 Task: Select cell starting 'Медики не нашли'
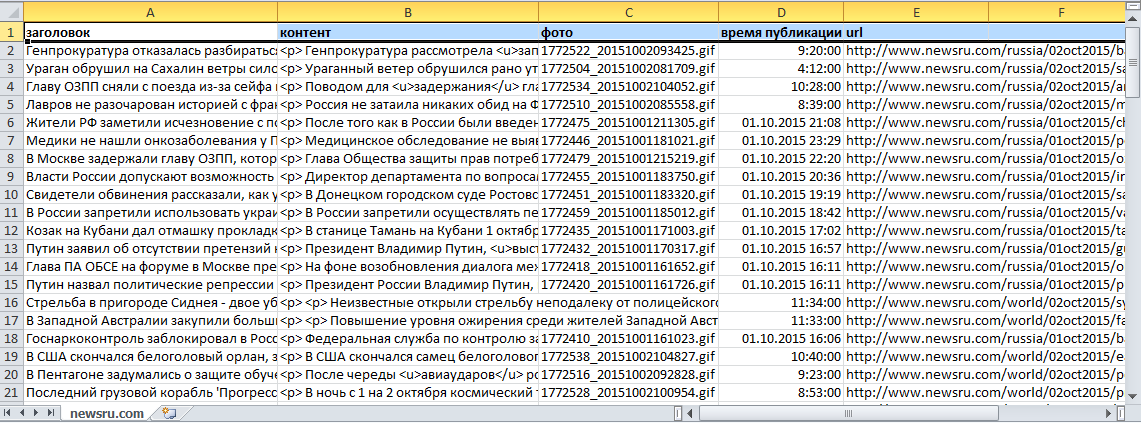pyautogui.click(x=151, y=141)
